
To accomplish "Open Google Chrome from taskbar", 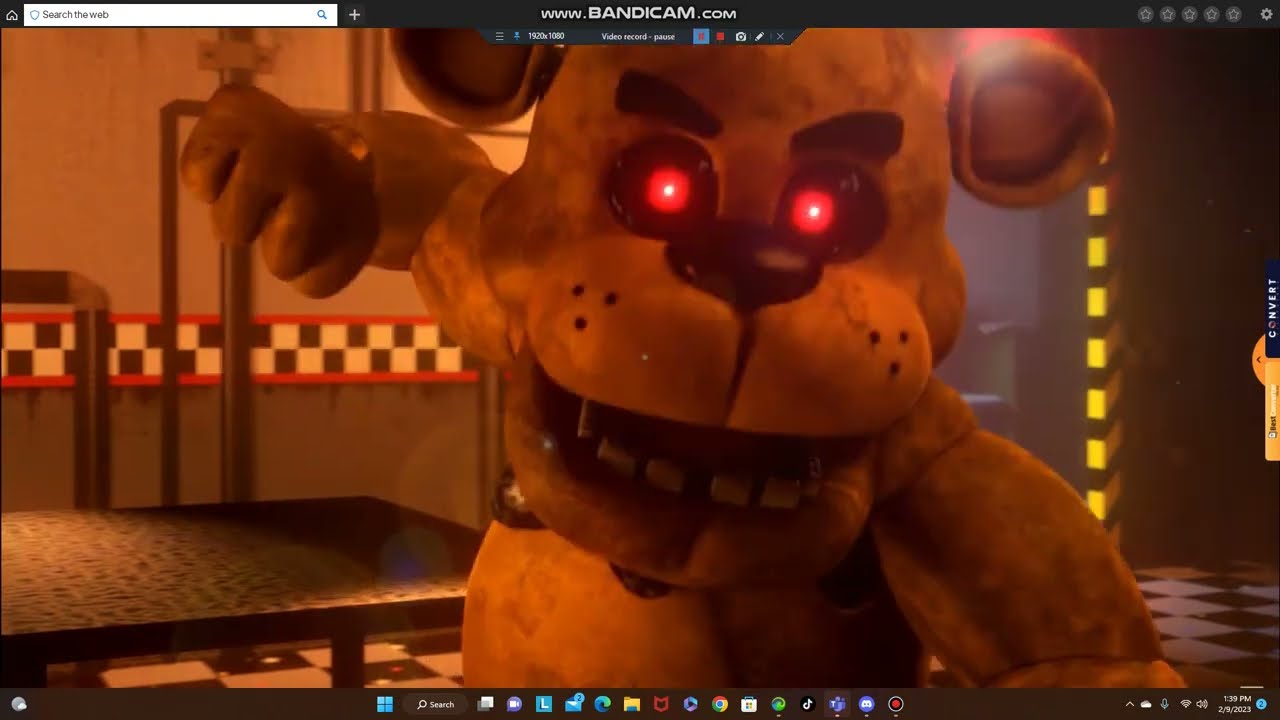I will (x=719, y=704).
